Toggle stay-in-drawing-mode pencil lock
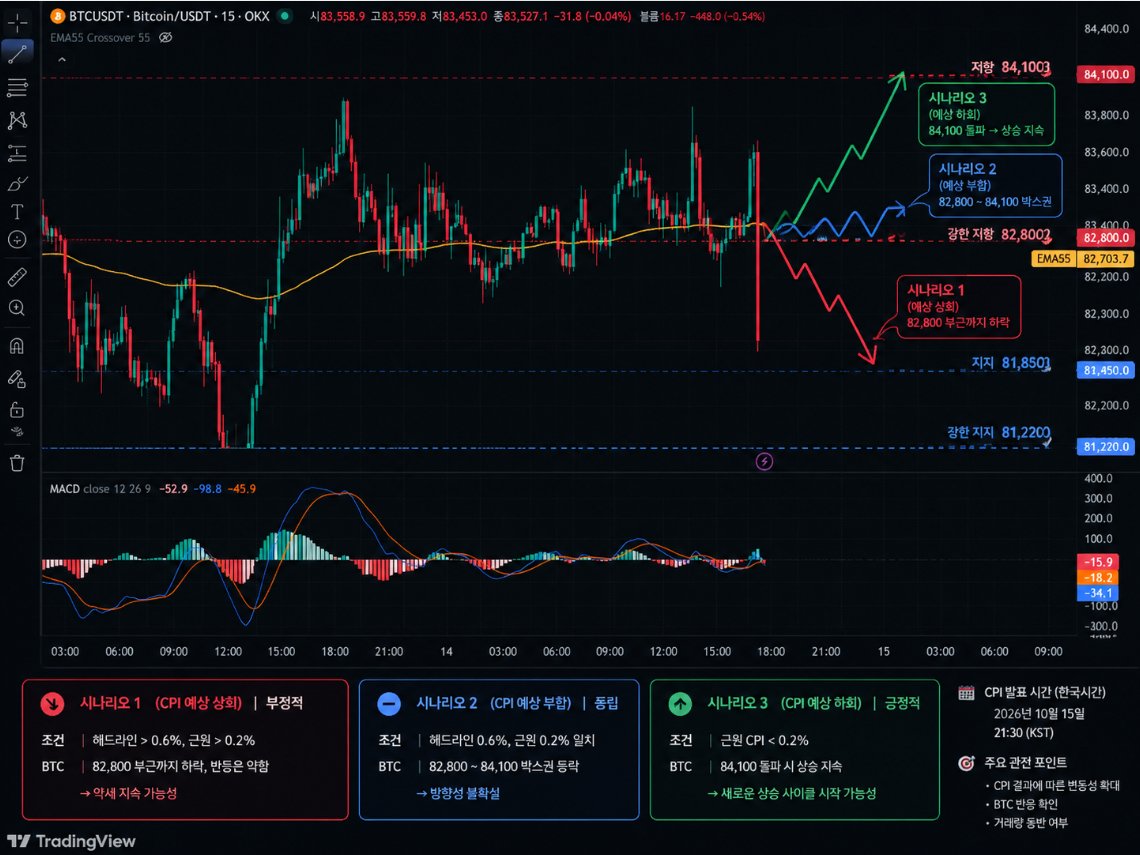 pyautogui.click(x=17, y=378)
